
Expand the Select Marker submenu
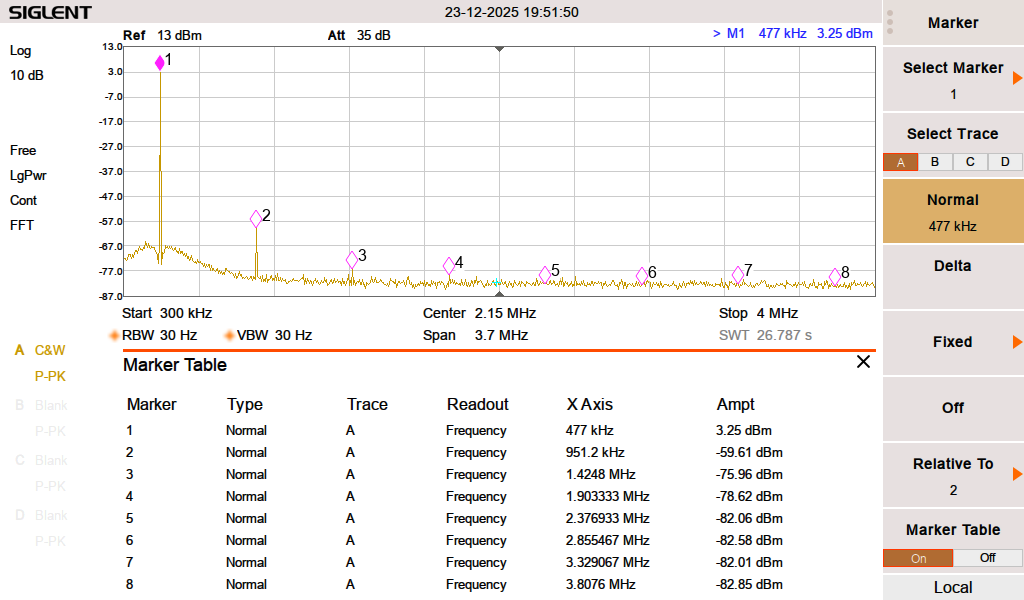[953, 79]
